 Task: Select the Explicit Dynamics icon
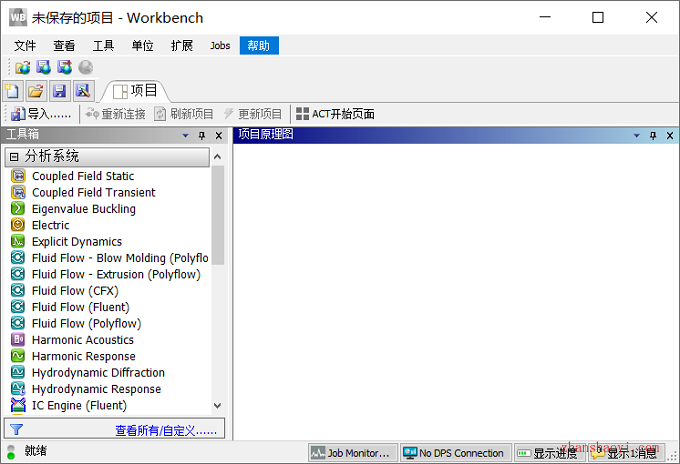[18, 242]
